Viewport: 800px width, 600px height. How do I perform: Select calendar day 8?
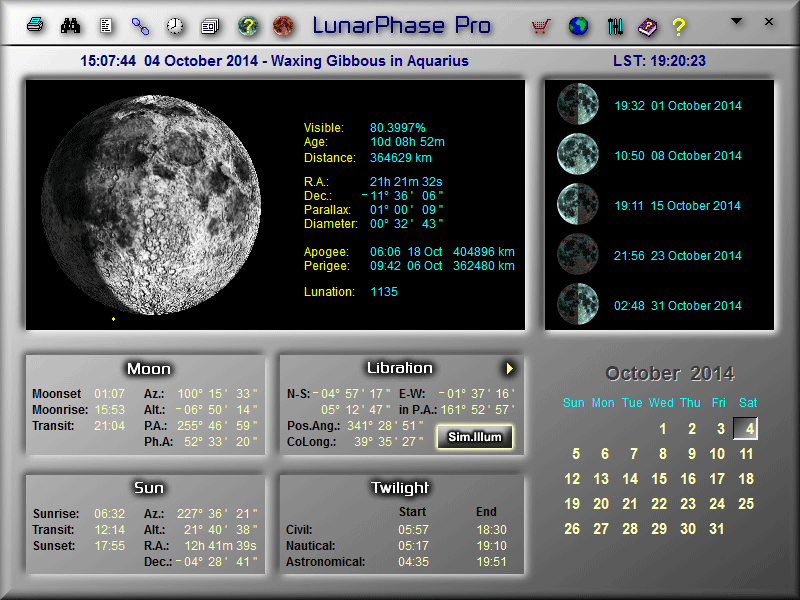pos(662,454)
